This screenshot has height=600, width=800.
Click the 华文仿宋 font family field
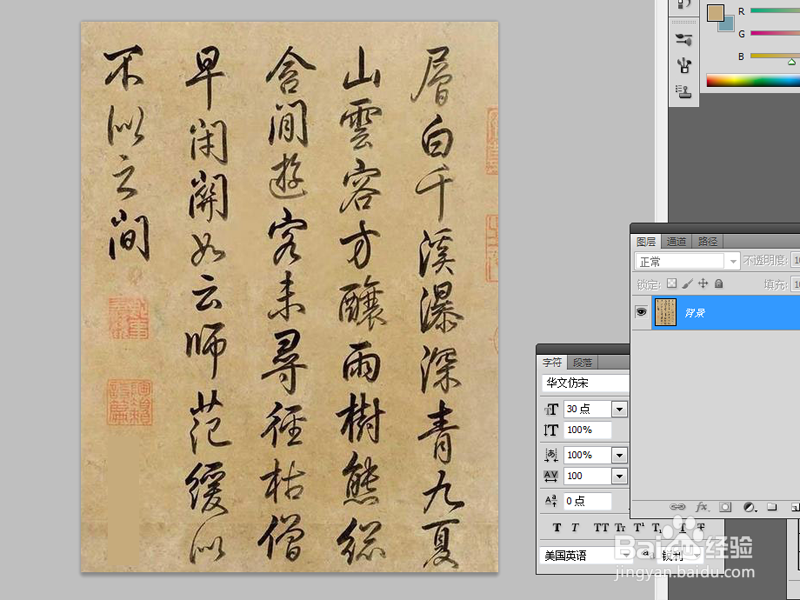pos(586,383)
